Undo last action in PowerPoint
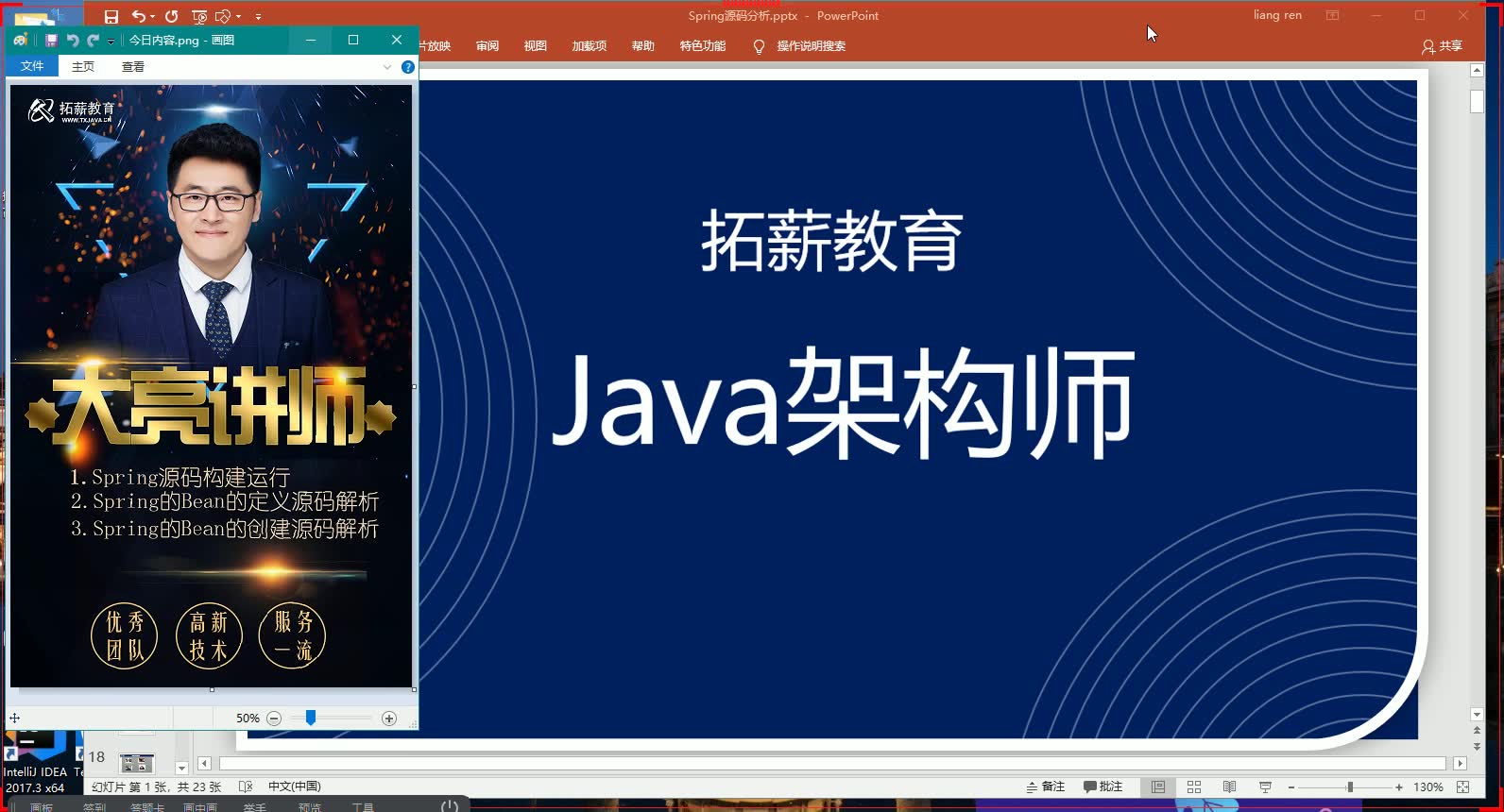Viewport: 1504px width, 812px height. [x=138, y=16]
